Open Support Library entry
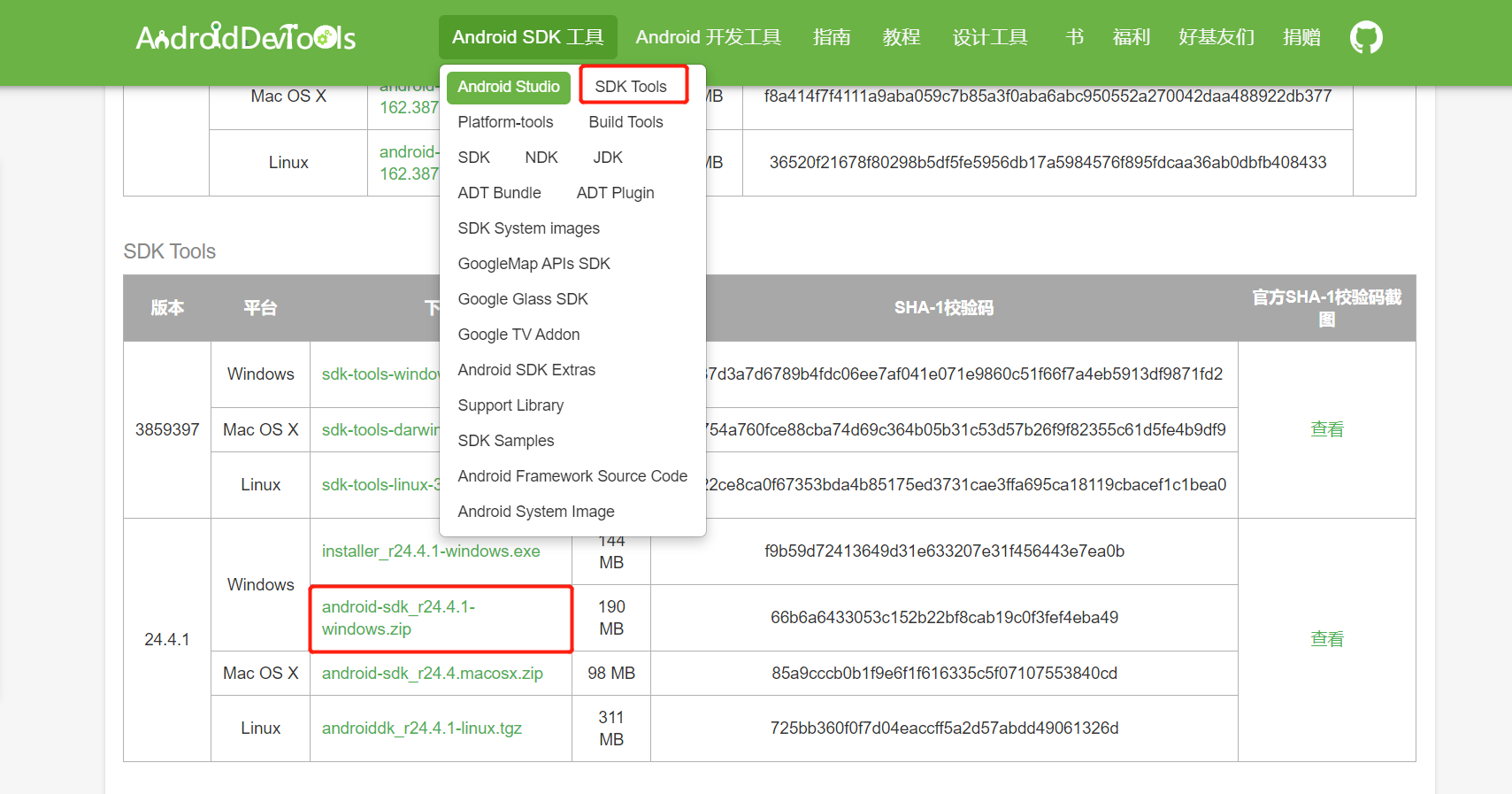The height and width of the screenshot is (794, 1512). [510, 405]
